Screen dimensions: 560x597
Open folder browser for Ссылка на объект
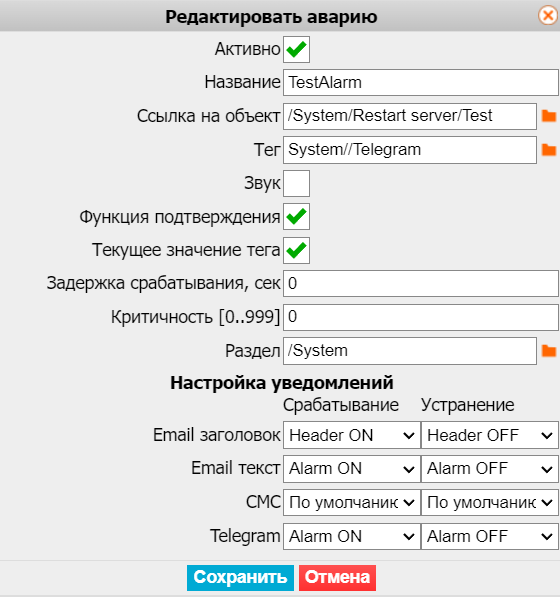click(x=549, y=116)
